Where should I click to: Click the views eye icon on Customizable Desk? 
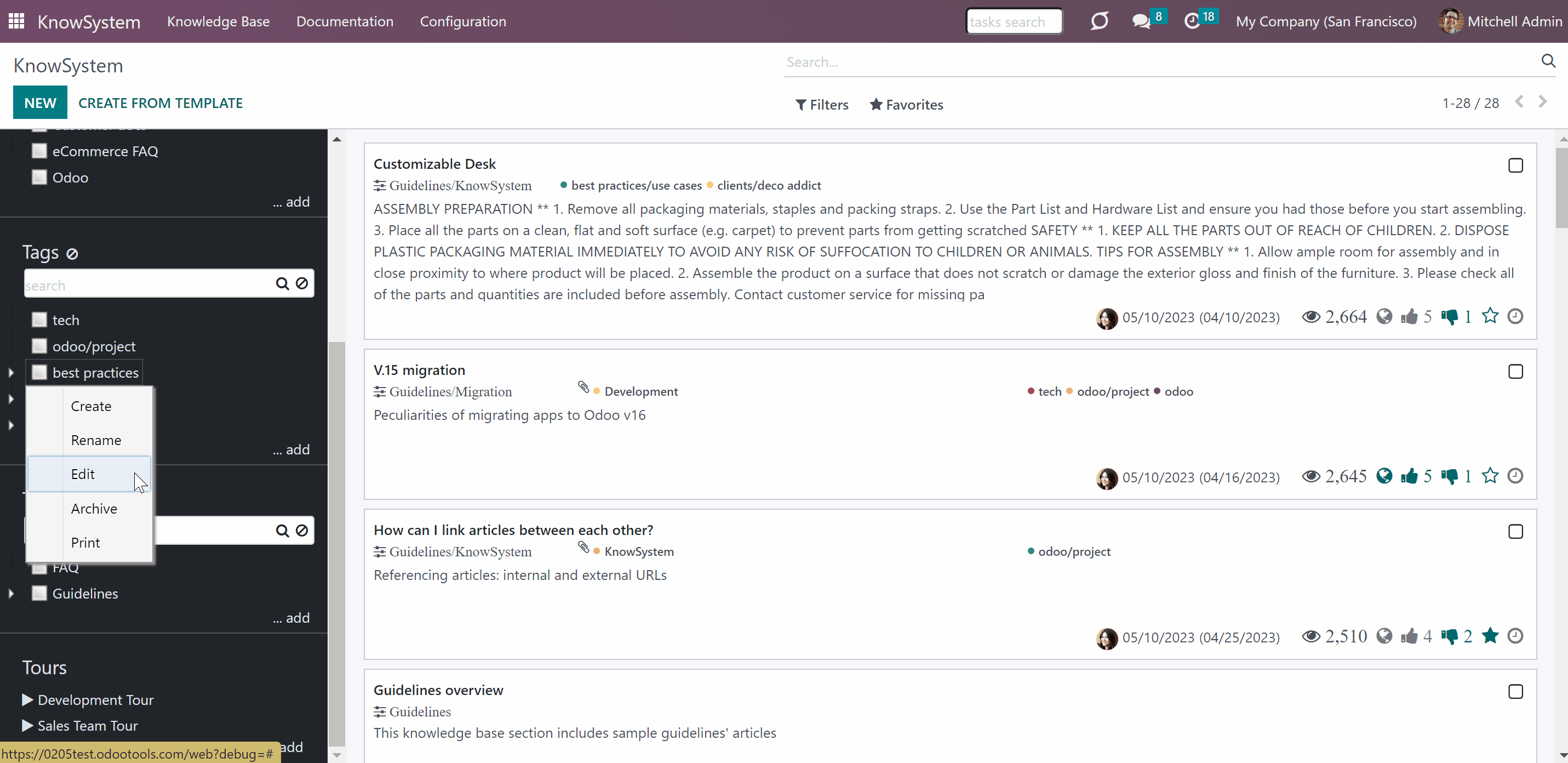coord(1311,317)
